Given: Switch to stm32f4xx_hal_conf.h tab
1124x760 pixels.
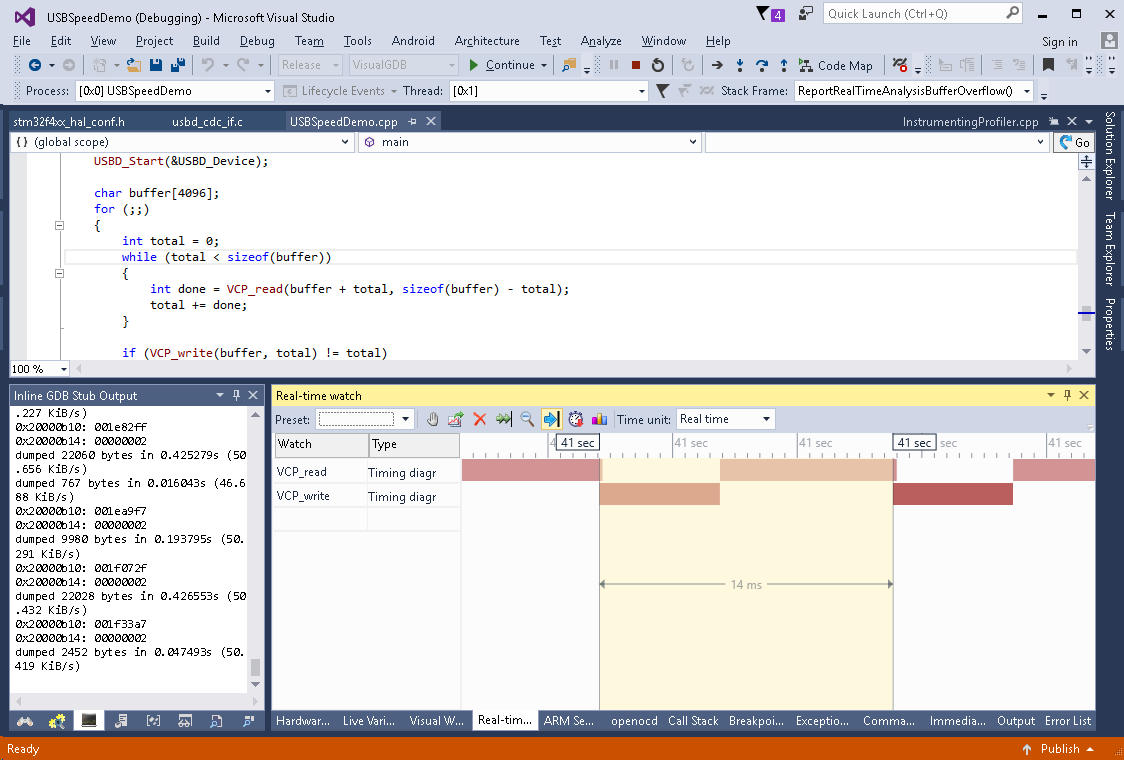Looking at the screenshot, I should pyautogui.click(x=69, y=122).
